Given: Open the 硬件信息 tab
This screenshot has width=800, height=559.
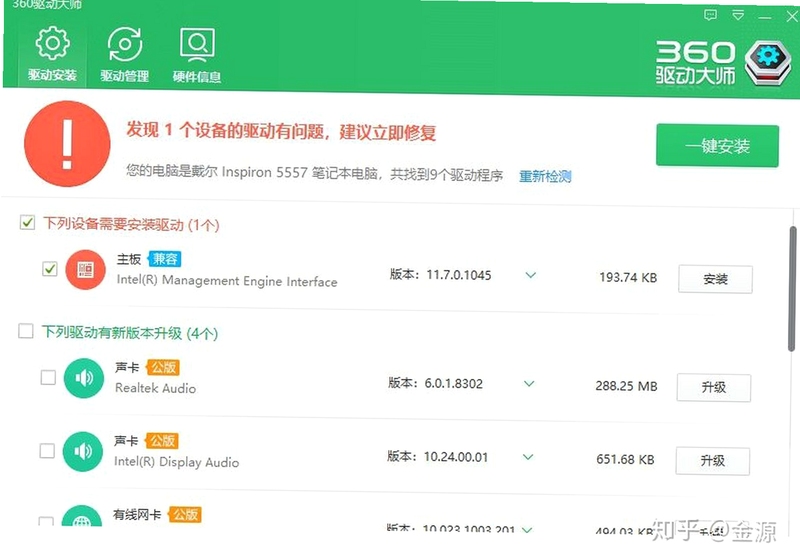Looking at the screenshot, I should coord(197,54).
